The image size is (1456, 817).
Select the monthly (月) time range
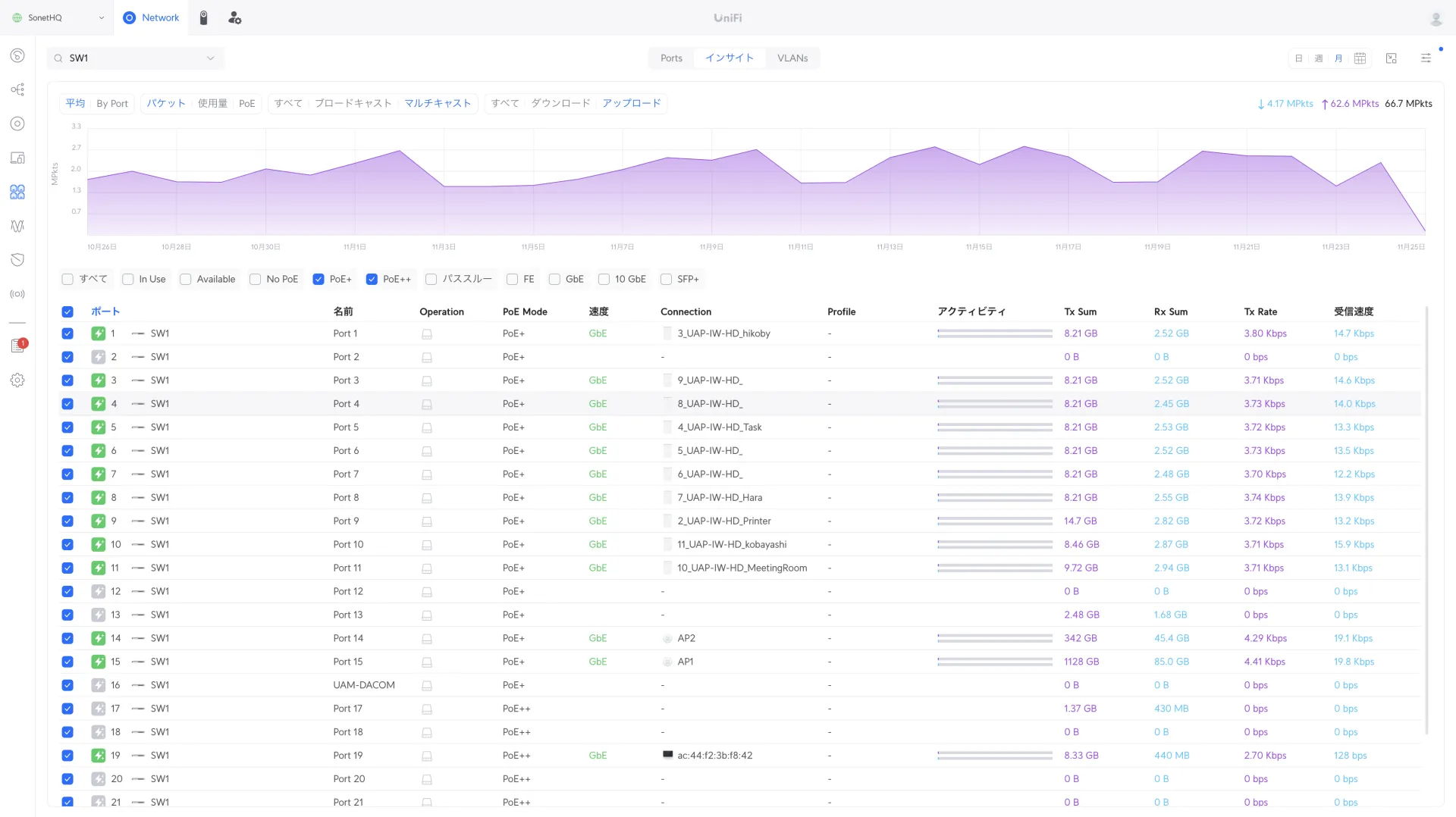tap(1338, 58)
